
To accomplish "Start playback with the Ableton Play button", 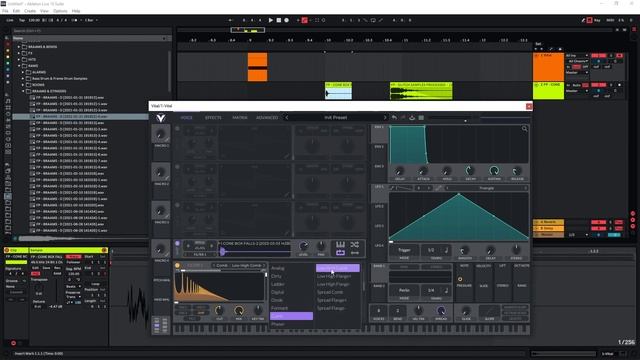I will pos(271,20).
